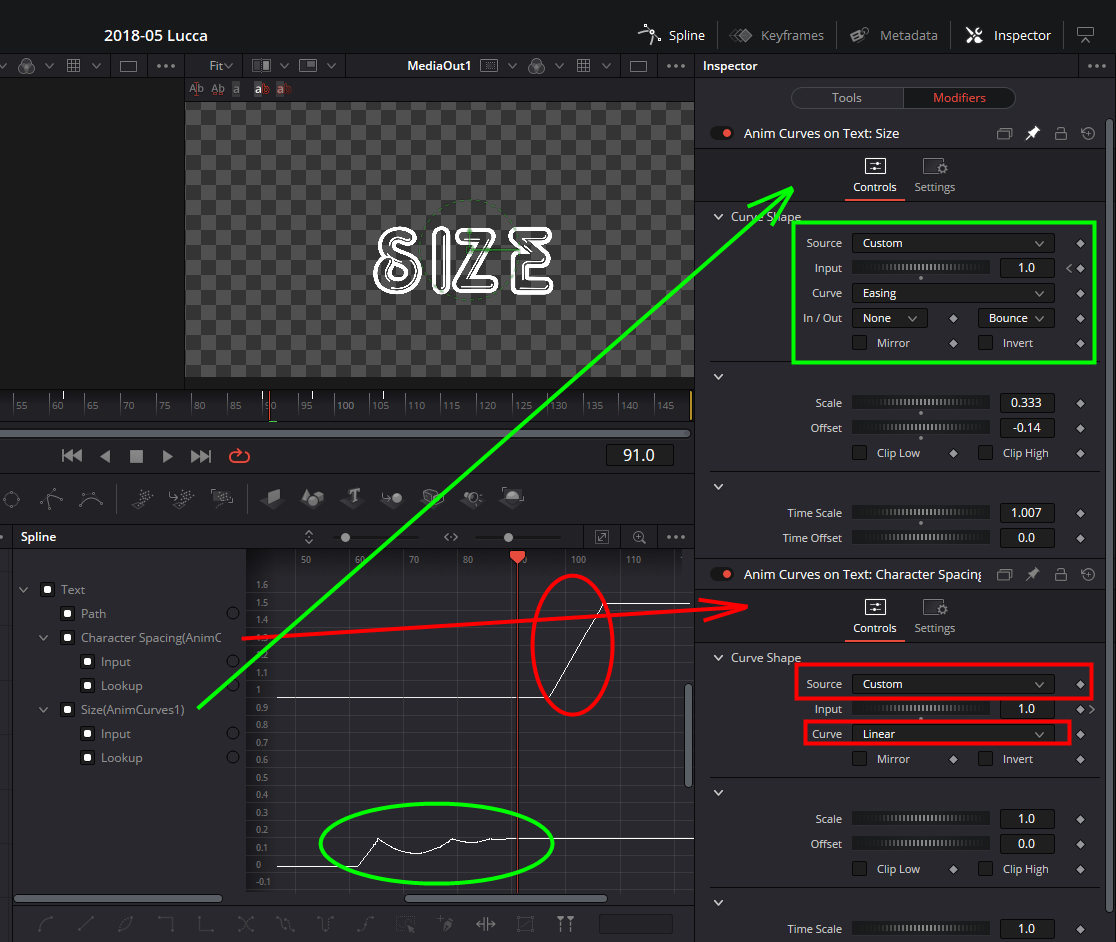Open the Out dropdown set to Bounce
Image resolution: width=1116 pixels, height=942 pixels.
[1016, 318]
